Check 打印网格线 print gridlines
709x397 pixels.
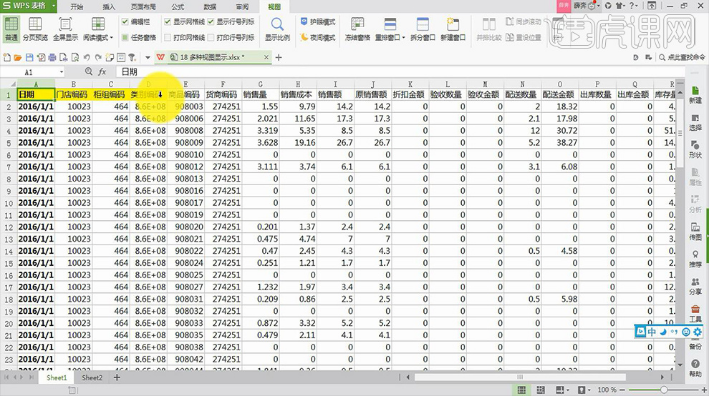click(168, 37)
